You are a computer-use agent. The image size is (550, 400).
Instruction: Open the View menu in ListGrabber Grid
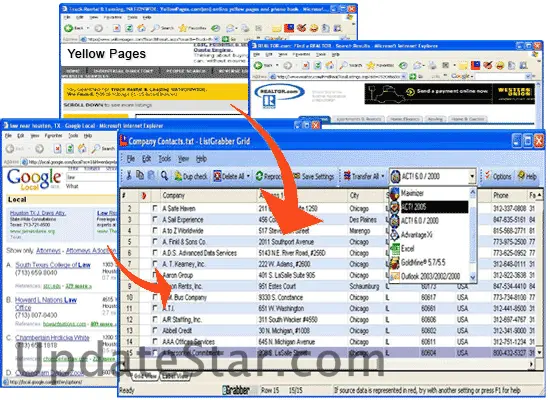pos(183,159)
